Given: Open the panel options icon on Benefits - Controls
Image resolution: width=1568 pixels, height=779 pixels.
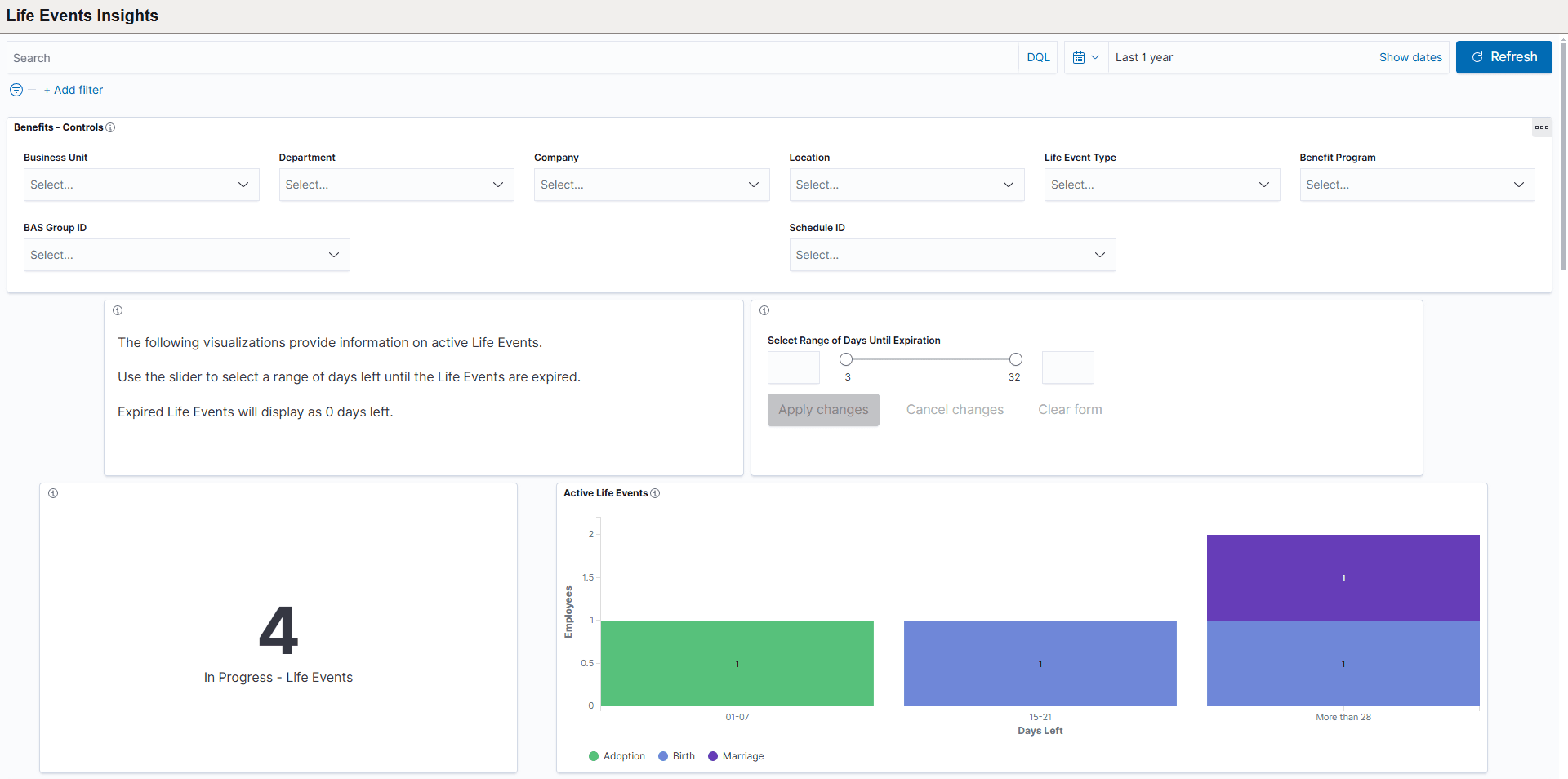Looking at the screenshot, I should click(x=1542, y=127).
